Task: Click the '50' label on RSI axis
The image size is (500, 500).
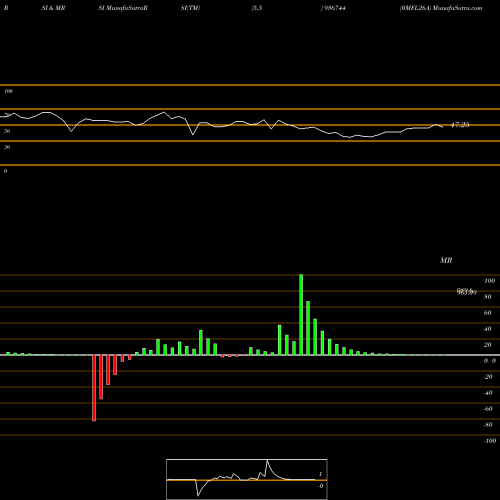Action: 7,131
